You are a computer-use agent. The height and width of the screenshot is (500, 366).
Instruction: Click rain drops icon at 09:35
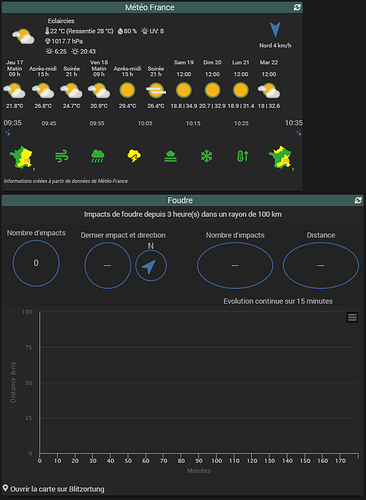tap(8, 133)
